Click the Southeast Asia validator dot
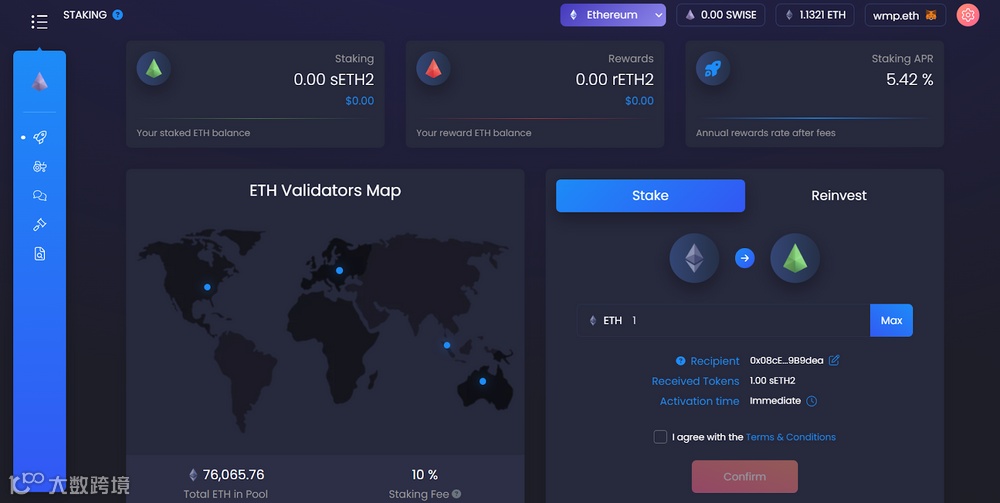 447,345
